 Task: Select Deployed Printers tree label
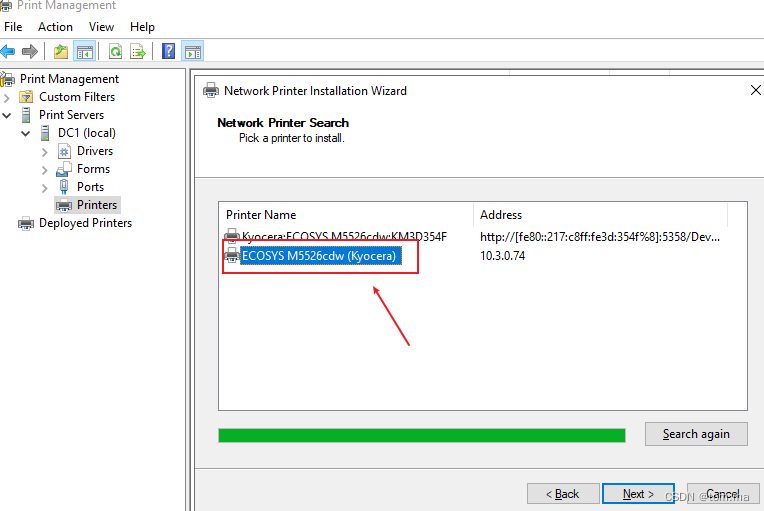[85, 223]
